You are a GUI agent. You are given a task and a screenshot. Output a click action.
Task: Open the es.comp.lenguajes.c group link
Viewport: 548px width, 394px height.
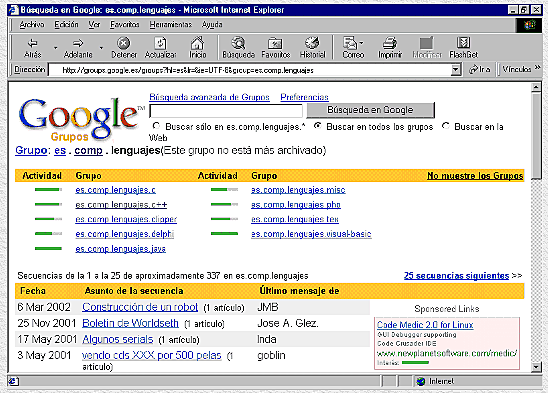click(115, 190)
